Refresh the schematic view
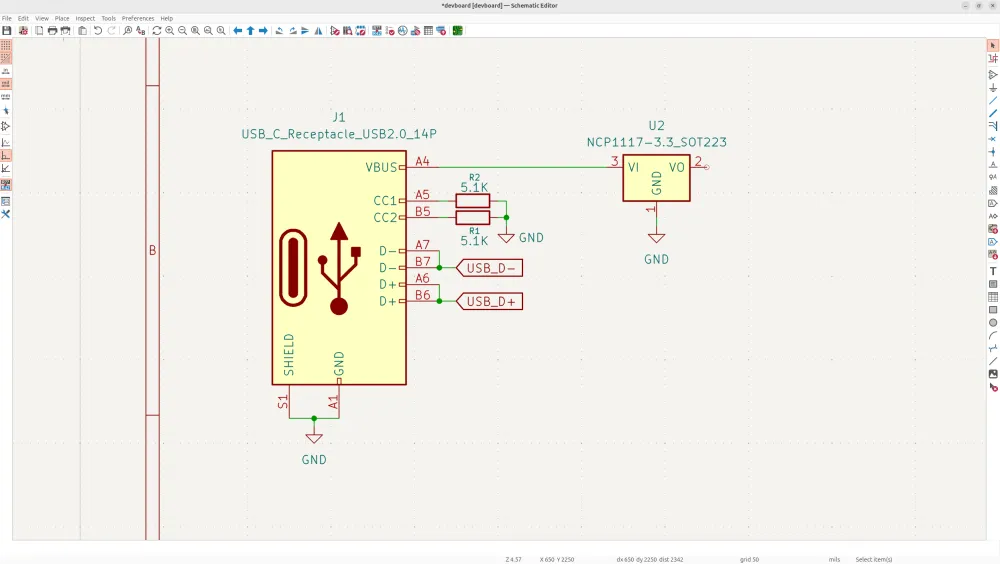 pyautogui.click(x=157, y=31)
